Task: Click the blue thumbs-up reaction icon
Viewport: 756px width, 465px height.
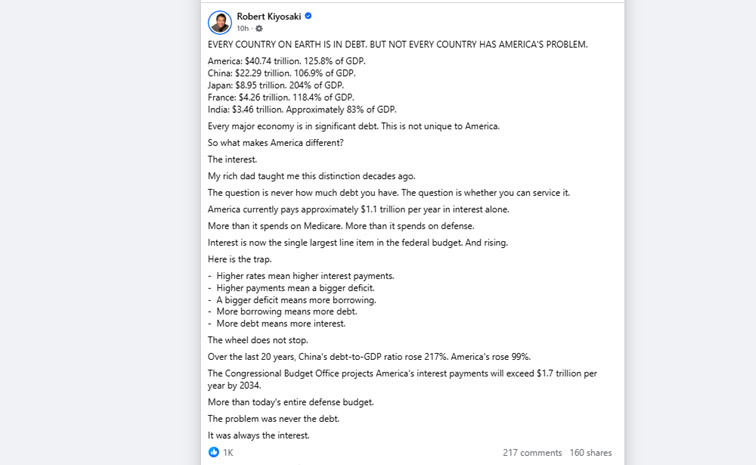Action: tap(214, 452)
